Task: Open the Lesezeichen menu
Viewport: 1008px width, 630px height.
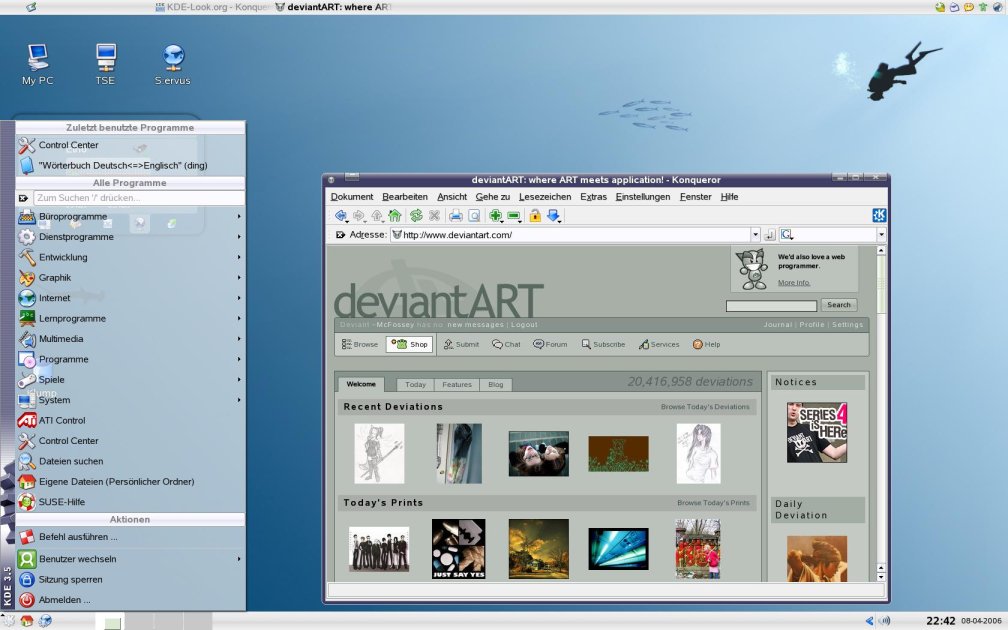Action: click(x=545, y=197)
